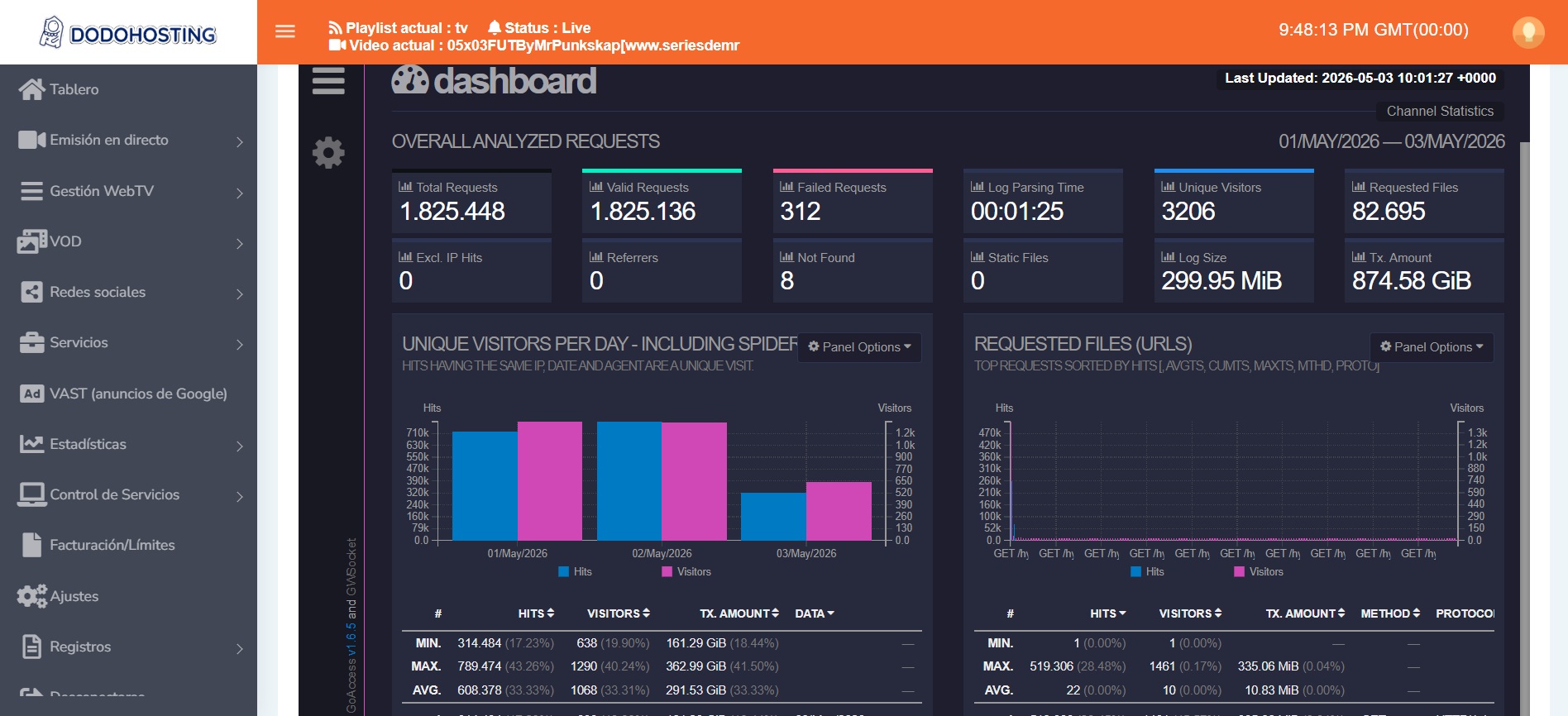
Task: Open the Tablero menu item
Action: pyautogui.click(x=128, y=89)
